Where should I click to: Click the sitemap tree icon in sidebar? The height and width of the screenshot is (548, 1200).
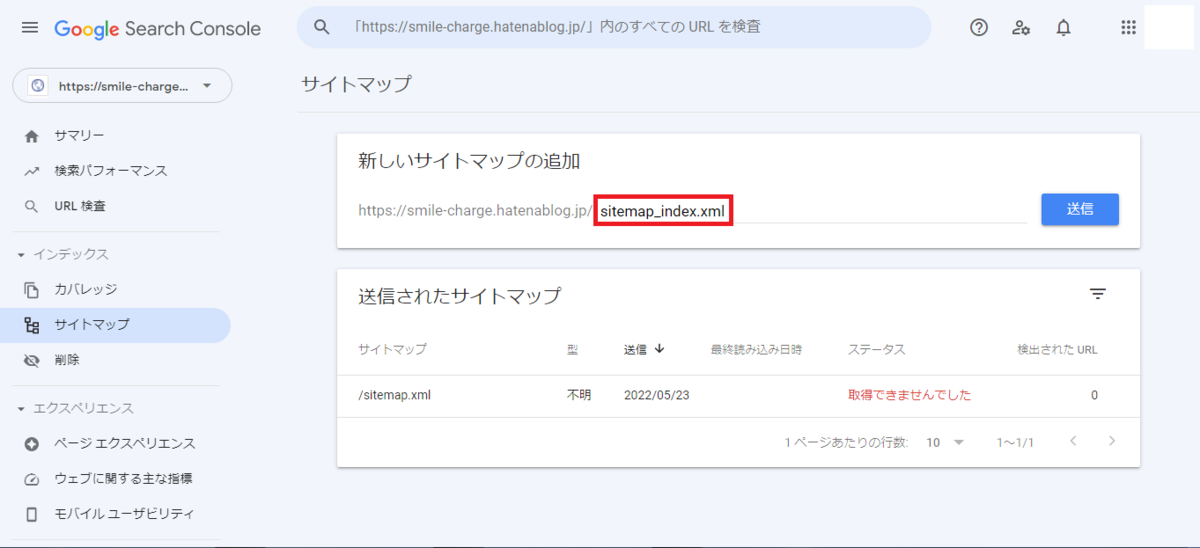tap(32, 325)
